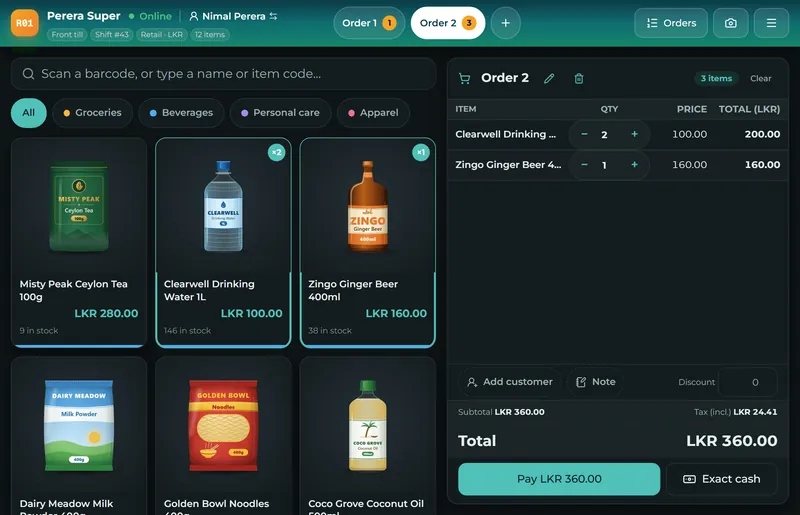800x515 pixels.
Task: Add Clearwell Drinking Water 1L card
Action: tap(223, 242)
